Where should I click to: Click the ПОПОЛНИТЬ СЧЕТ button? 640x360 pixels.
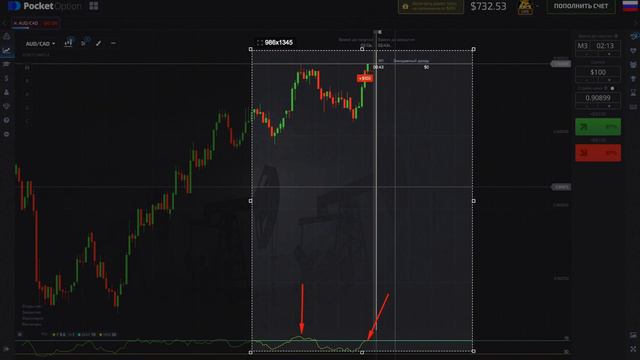581,6
